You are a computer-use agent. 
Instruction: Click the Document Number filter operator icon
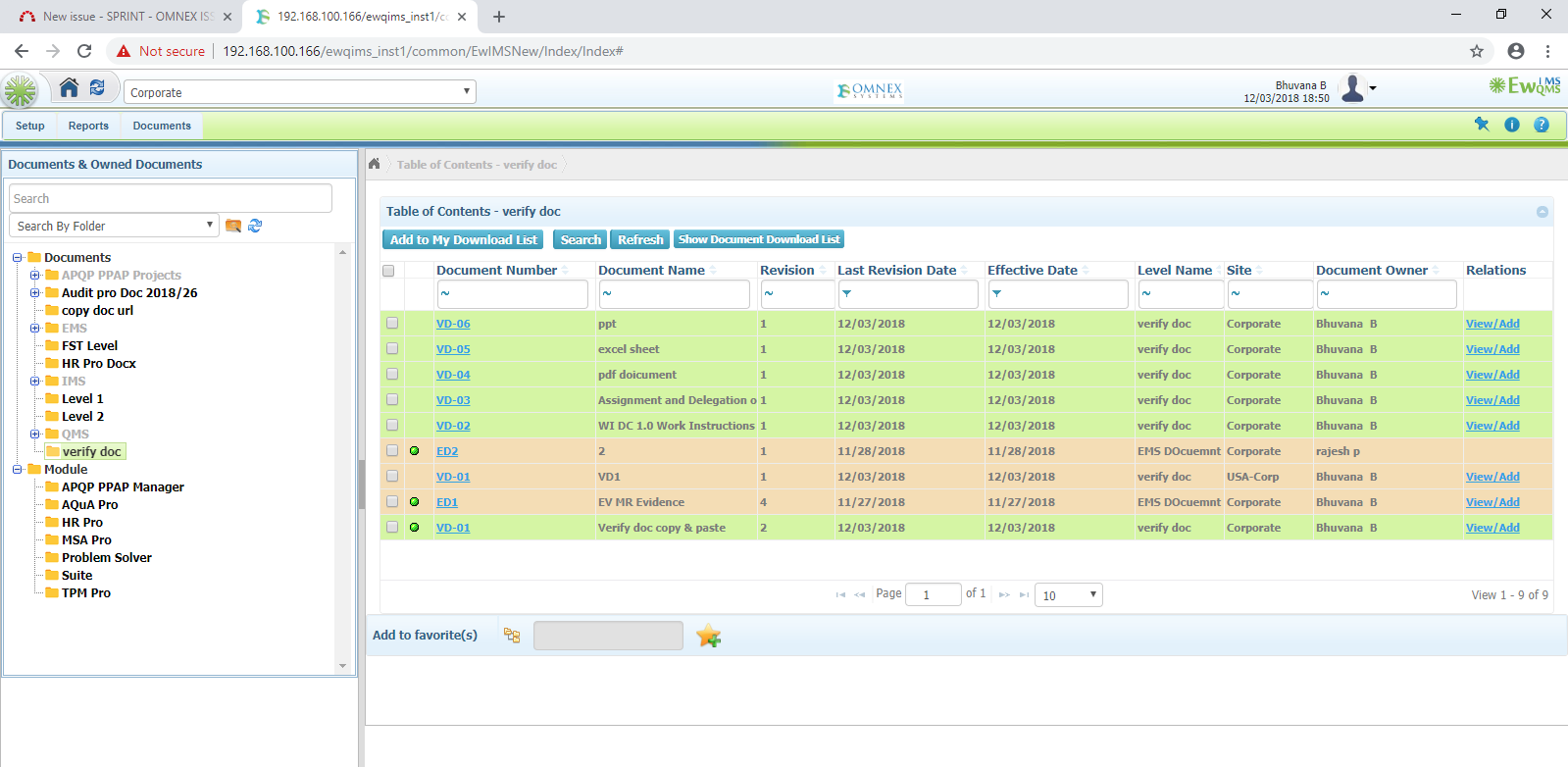tap(445, 294)
